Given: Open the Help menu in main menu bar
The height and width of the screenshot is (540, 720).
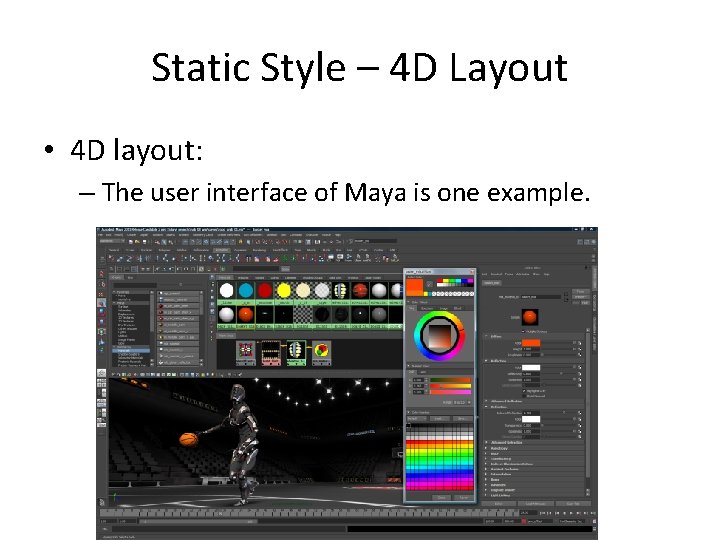Looking at the screenshot, I should (x=338, y=235).
